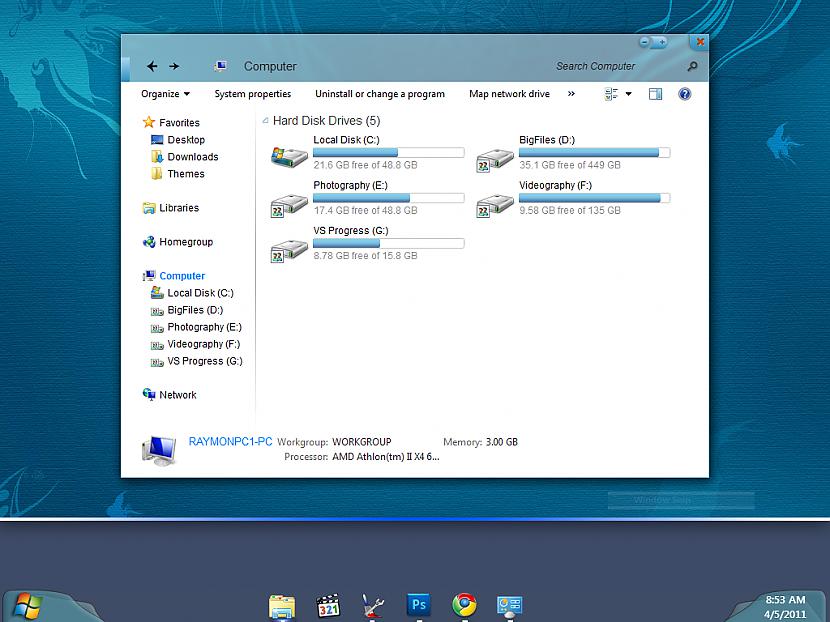Click the Homegroup icon
This screenshot has width=830, height=622.
point(149,242)
